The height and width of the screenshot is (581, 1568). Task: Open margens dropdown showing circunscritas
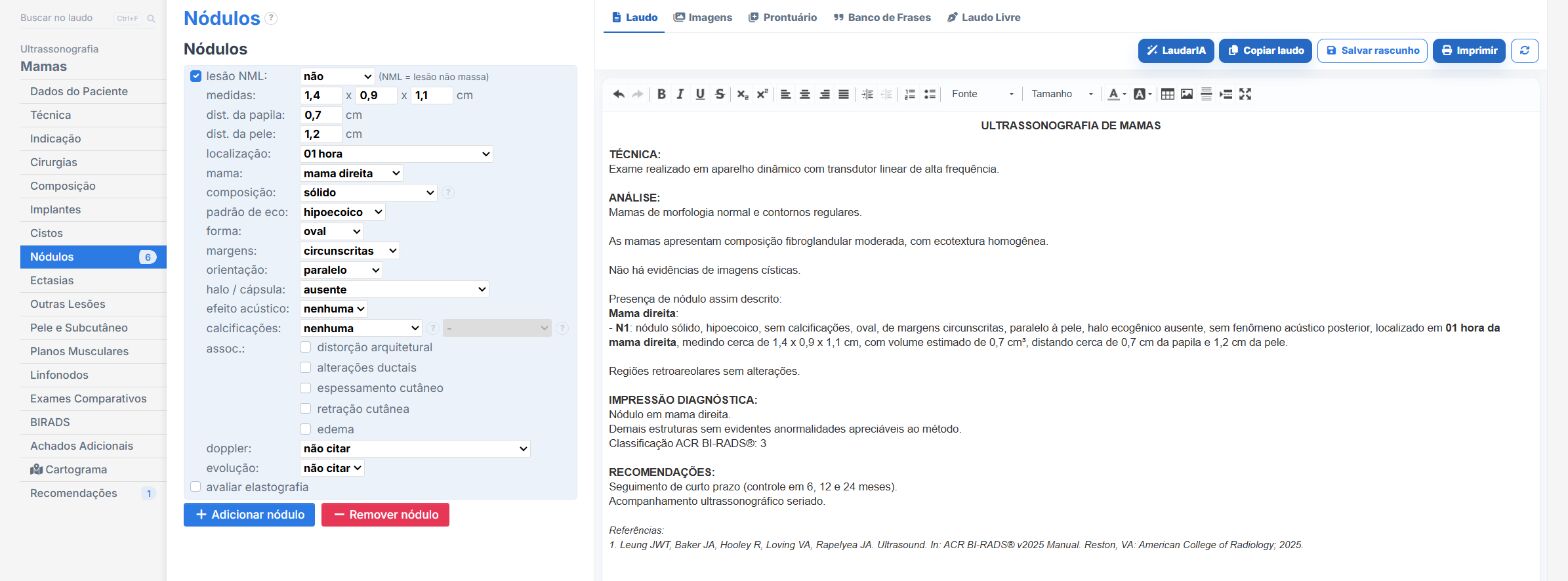[x=349, y=251]
